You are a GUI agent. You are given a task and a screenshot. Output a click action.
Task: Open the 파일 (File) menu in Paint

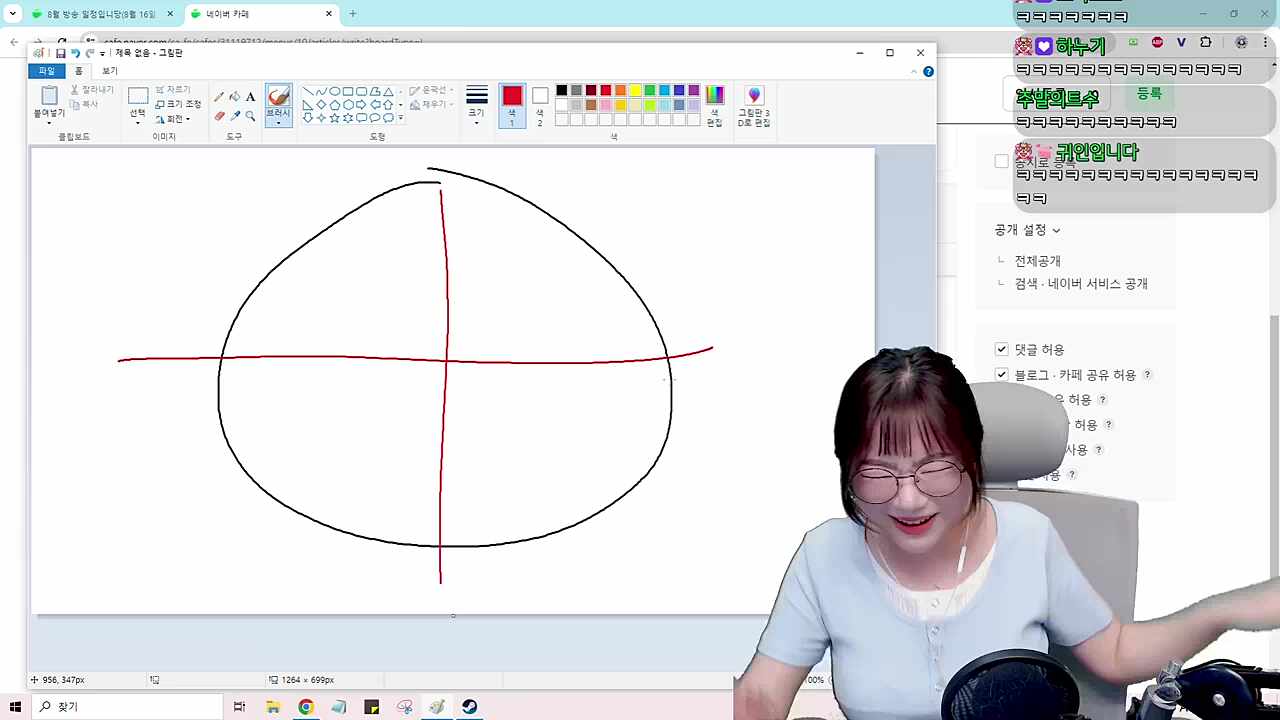47,71
